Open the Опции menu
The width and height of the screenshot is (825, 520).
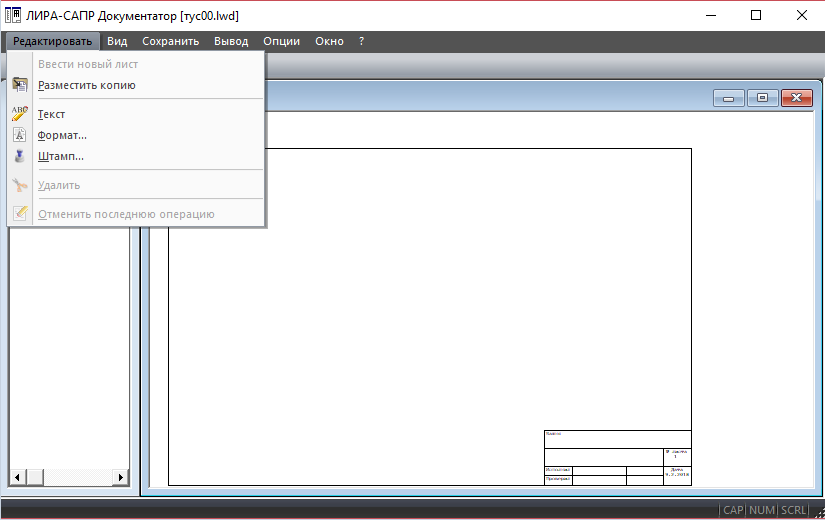tap(281, 41)
